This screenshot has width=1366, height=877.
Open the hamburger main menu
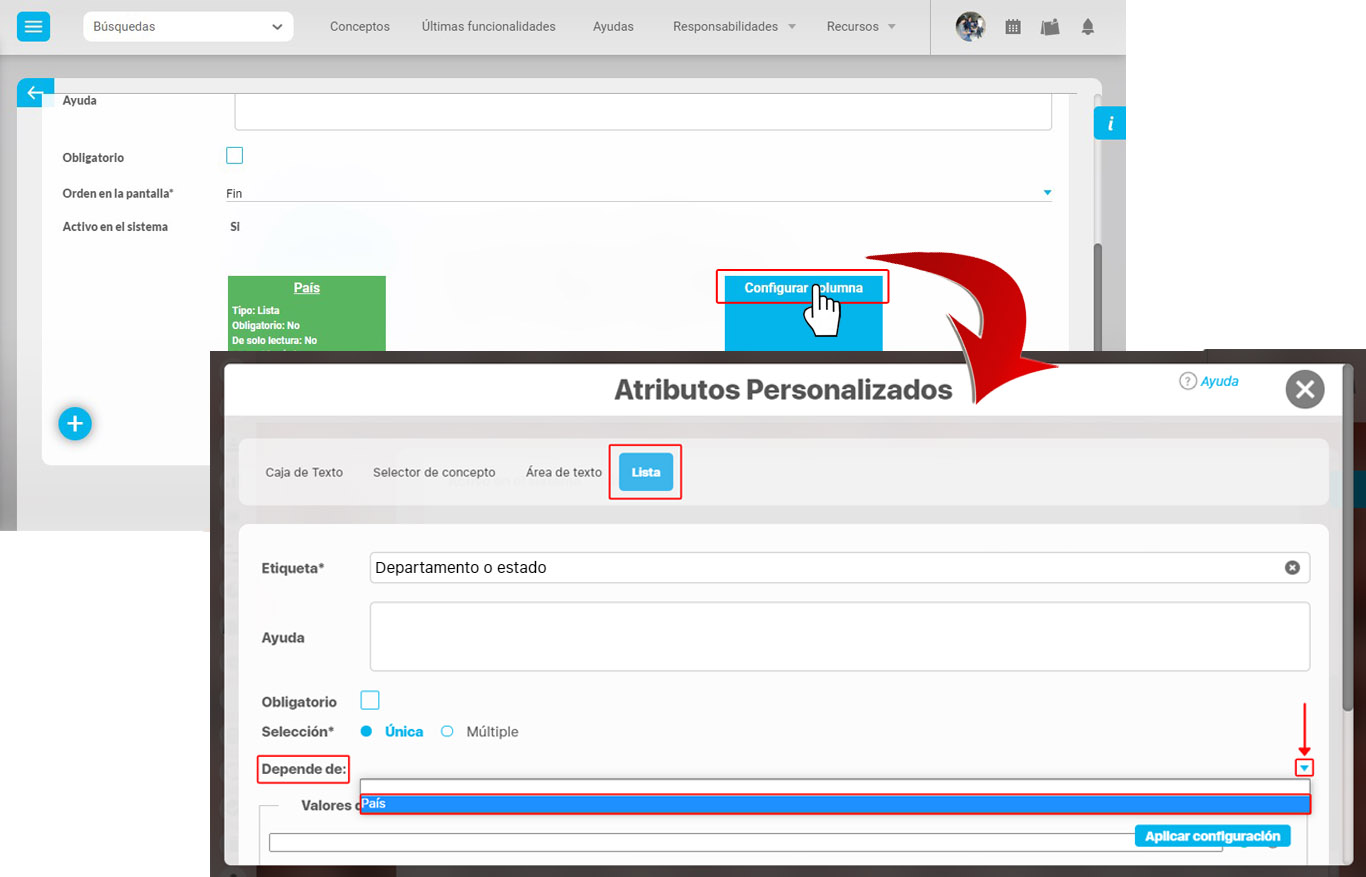33,27
